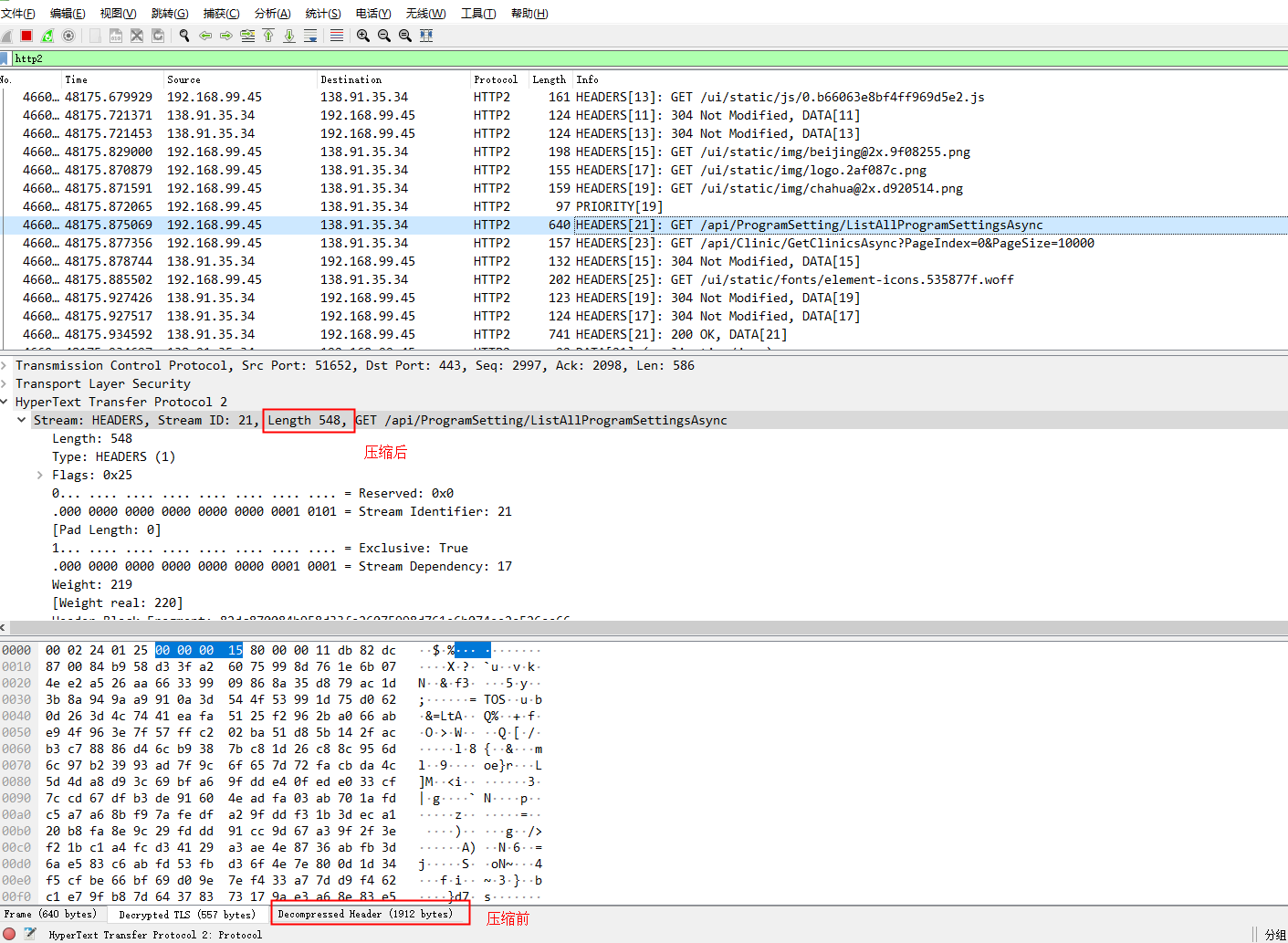The image size is (1288, 943).
Task: Open the 捕获(C) menu
Action: pos(221,13)
